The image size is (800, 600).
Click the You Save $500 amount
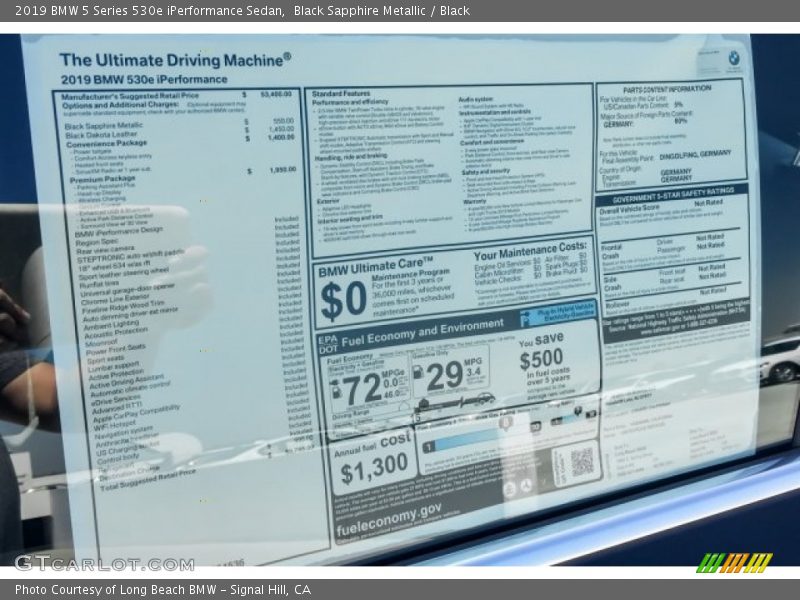coord(541,359)
